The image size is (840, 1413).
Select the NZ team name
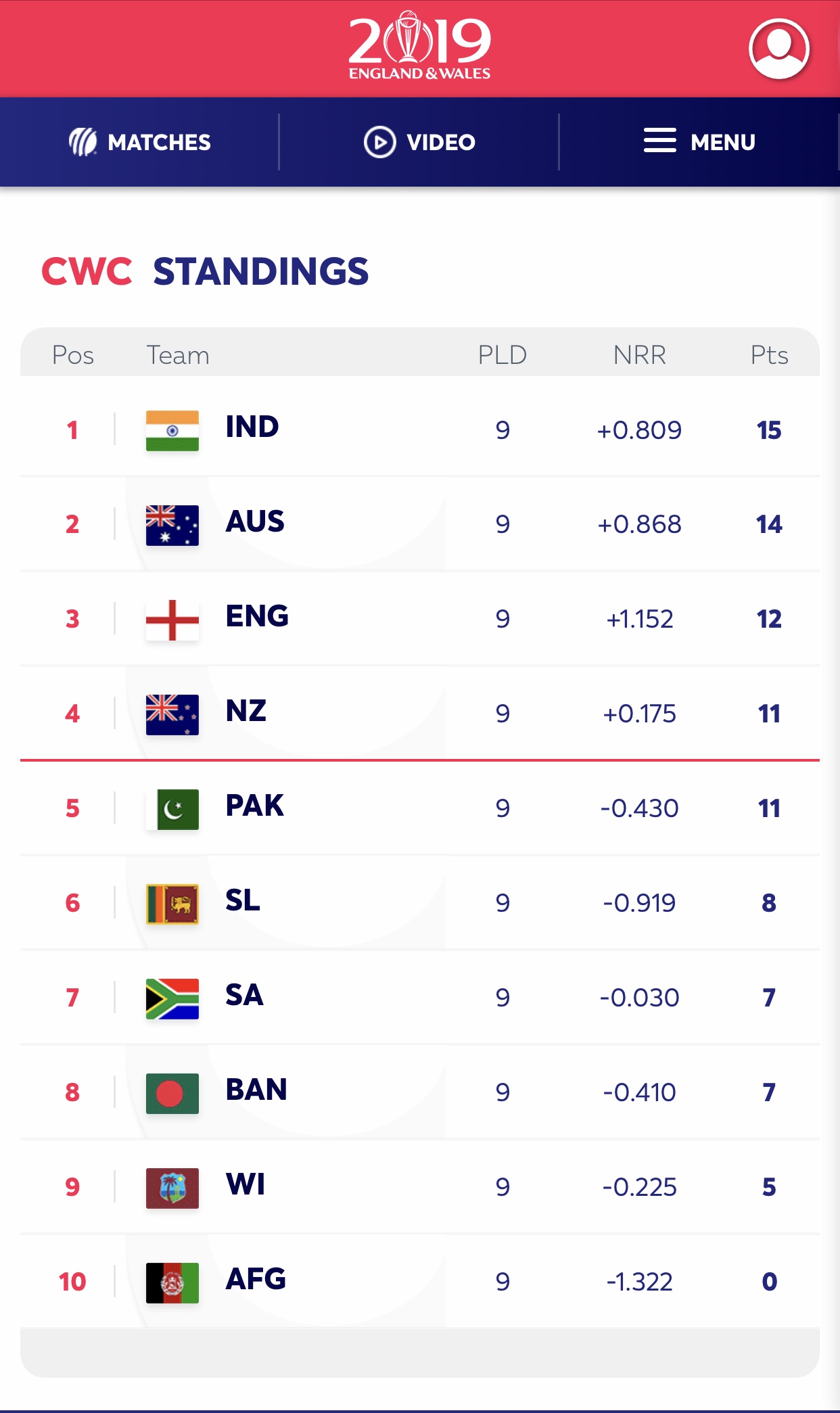pos(246,711)
